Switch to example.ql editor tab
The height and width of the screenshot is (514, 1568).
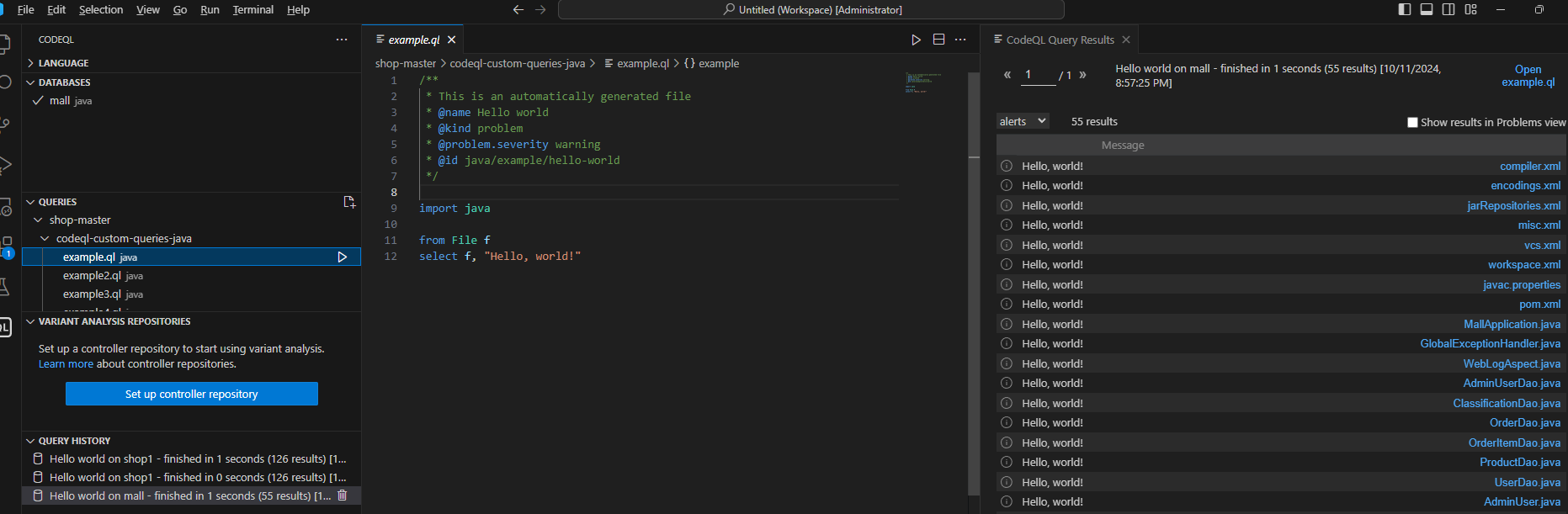413,40
